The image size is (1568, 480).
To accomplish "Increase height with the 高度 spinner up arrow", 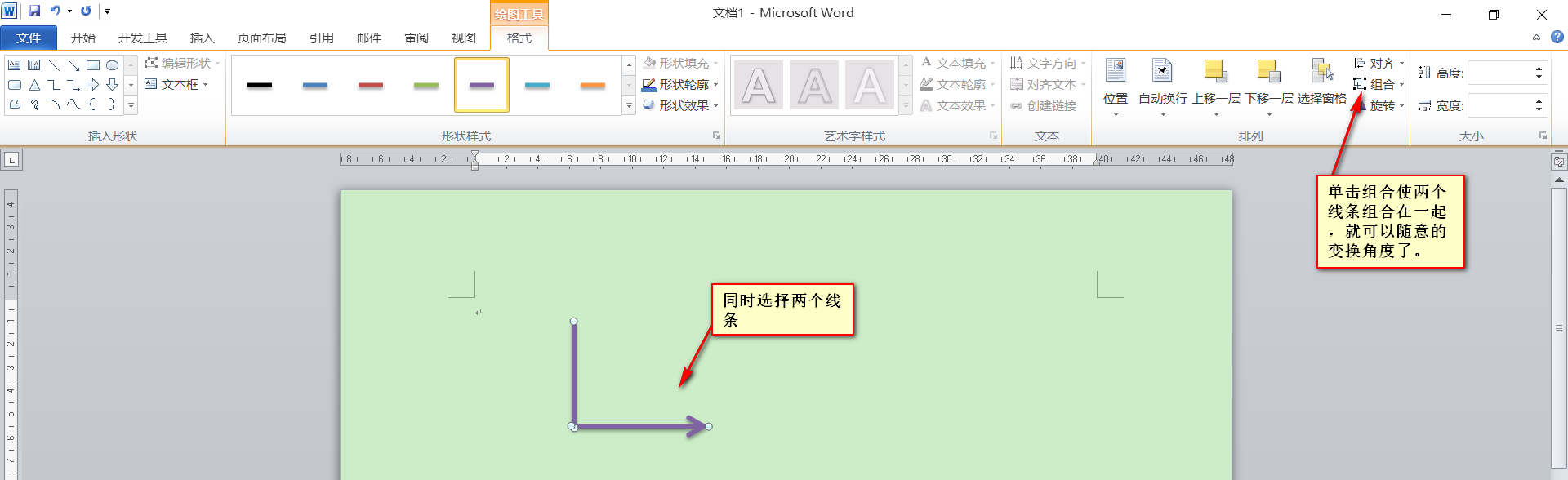I will [1539, 68].
